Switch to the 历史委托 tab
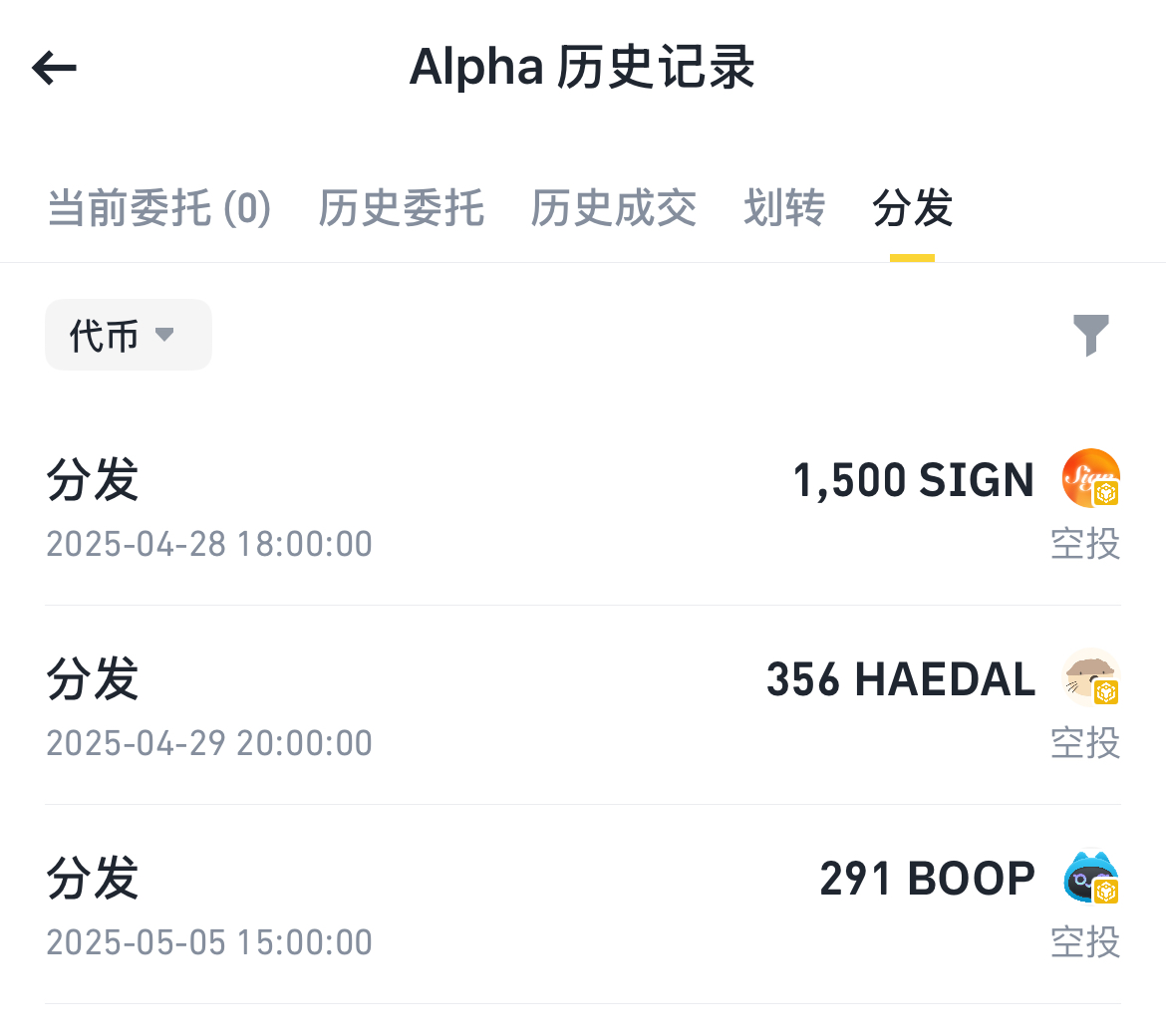The width and height of the screenshot is (1166, 1036). [x=402, y=207]
